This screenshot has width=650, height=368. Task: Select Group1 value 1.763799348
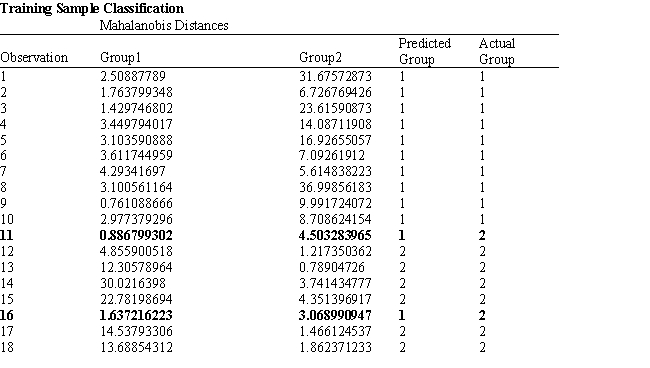pyautogui.click(x=136, y=92)
